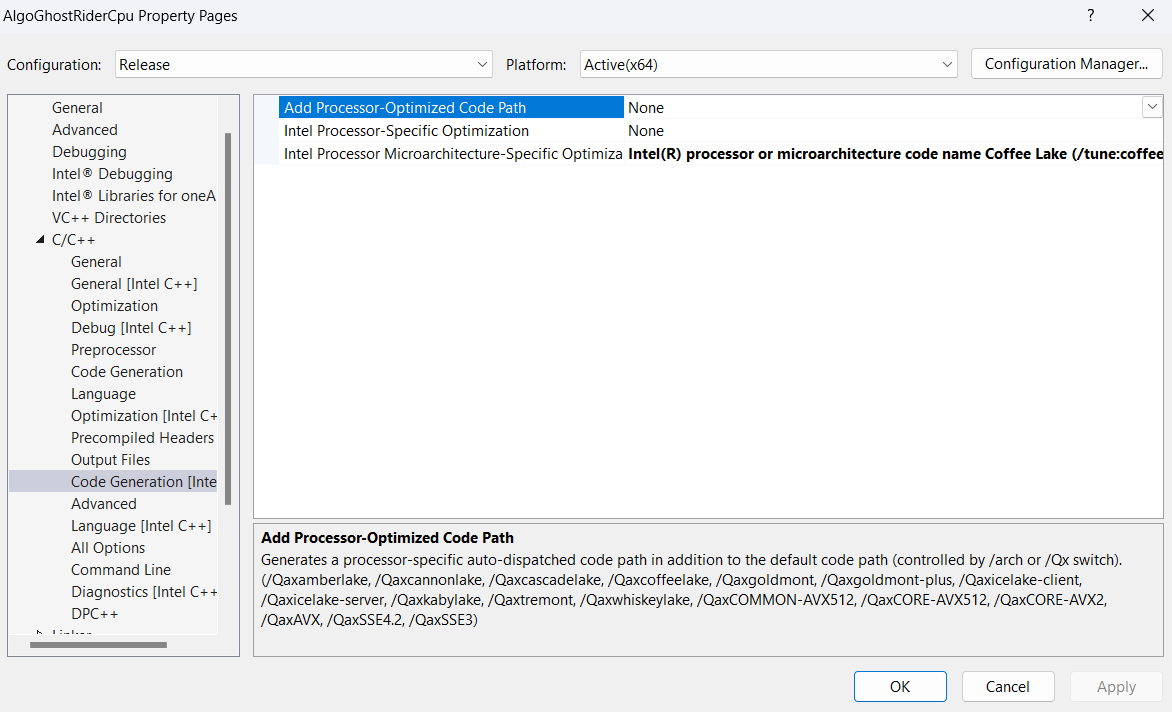
Task: Click the Apply button
Action: pos(1115,686)
